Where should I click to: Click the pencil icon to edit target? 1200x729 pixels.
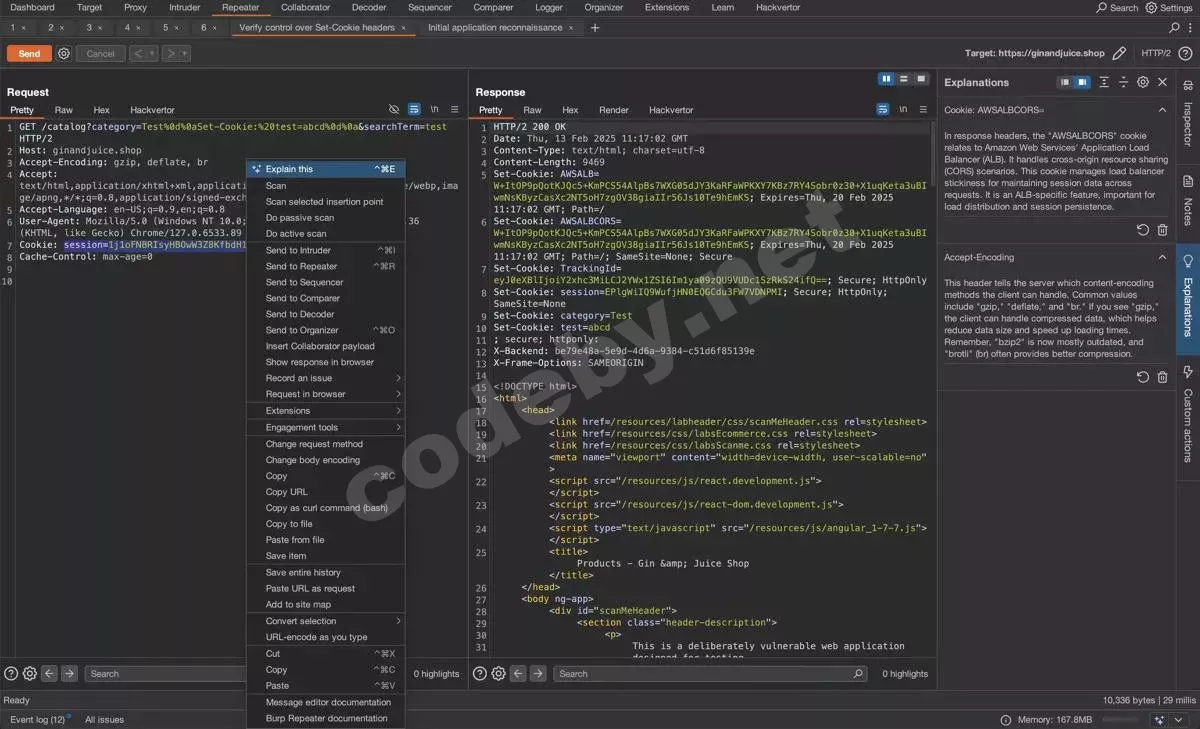pos(1119,53)
